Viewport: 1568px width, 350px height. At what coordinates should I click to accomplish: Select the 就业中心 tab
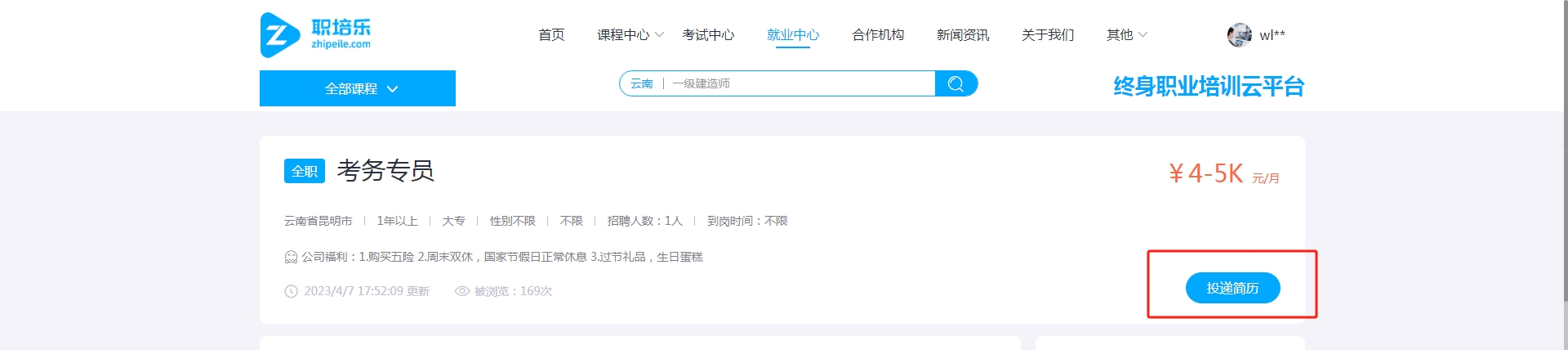coord(793,35)
